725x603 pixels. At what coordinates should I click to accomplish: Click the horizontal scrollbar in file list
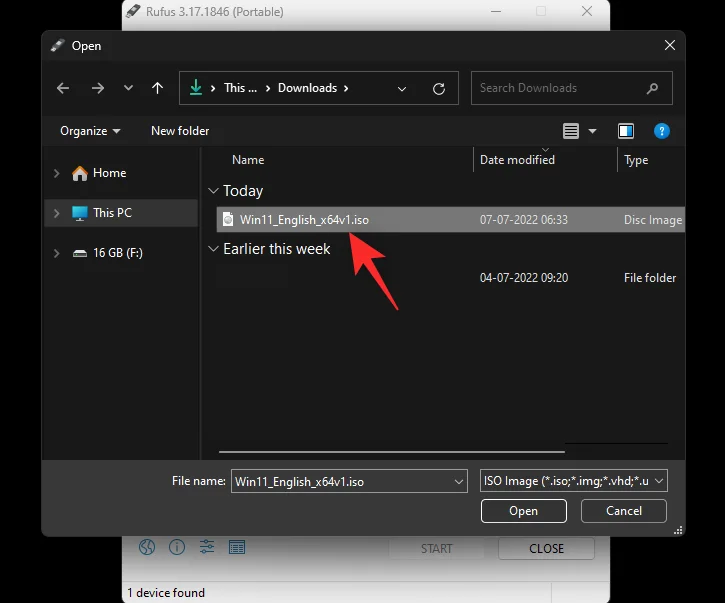click(392, 451)
